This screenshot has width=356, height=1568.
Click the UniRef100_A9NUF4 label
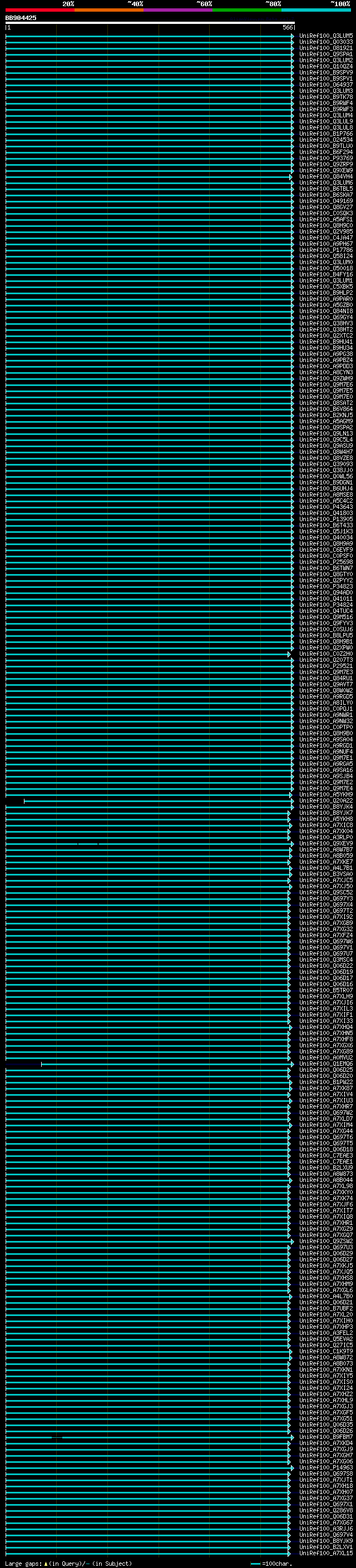coord(325,752)
